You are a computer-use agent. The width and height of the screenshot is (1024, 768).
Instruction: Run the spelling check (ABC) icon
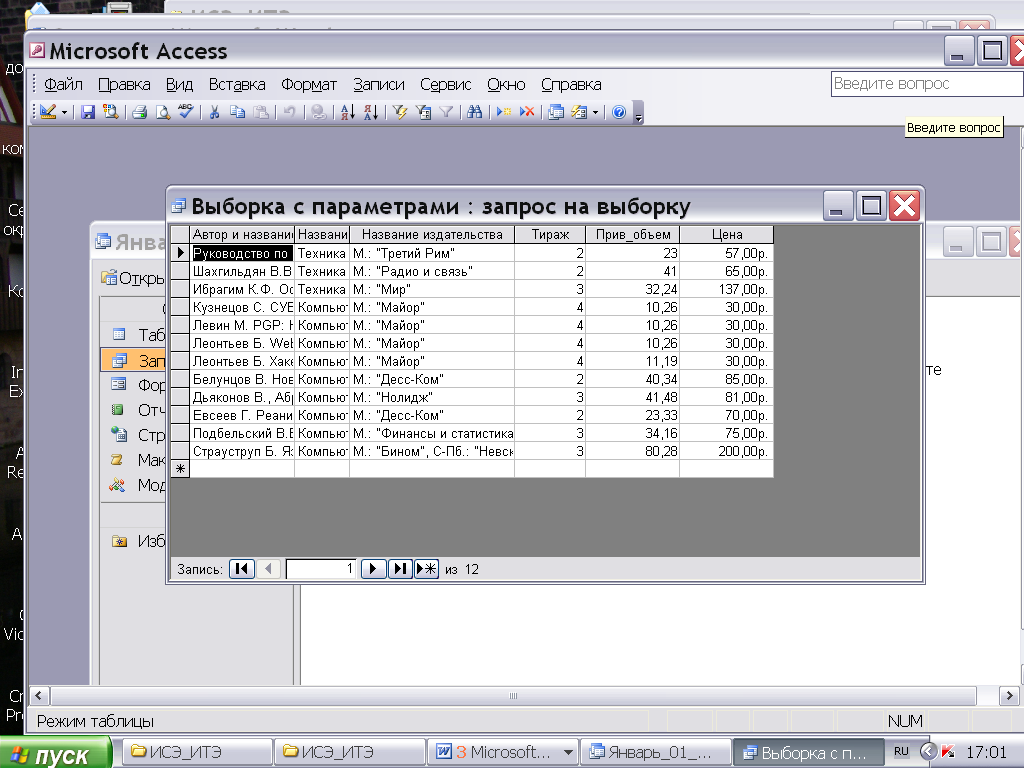[185, 112]
